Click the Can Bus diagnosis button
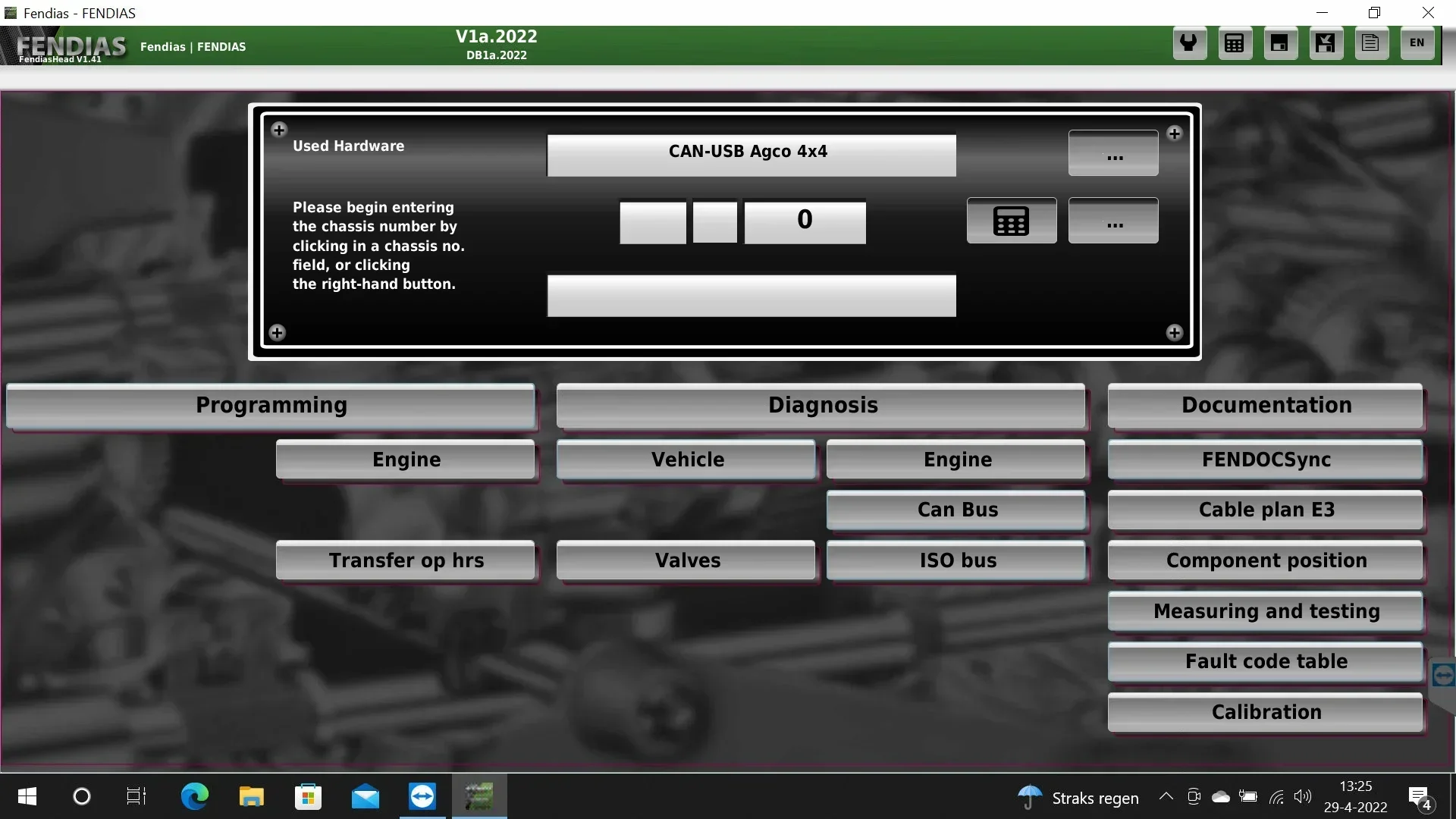Viewport: 1456px width, 819px height. point(957,510)
